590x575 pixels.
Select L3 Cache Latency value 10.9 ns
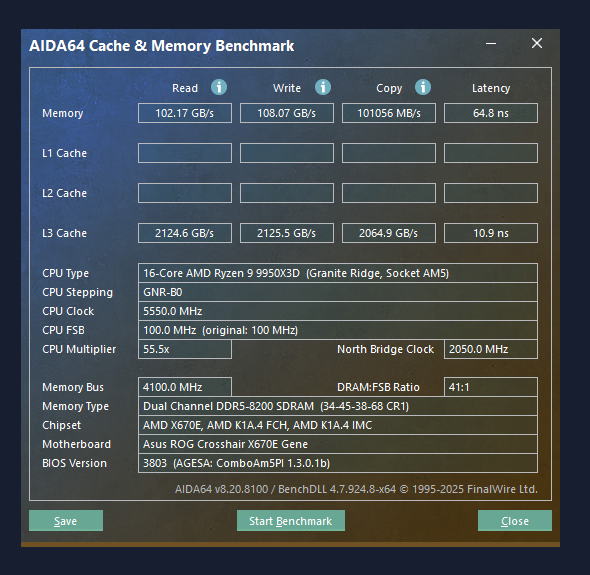click(491, 233)
